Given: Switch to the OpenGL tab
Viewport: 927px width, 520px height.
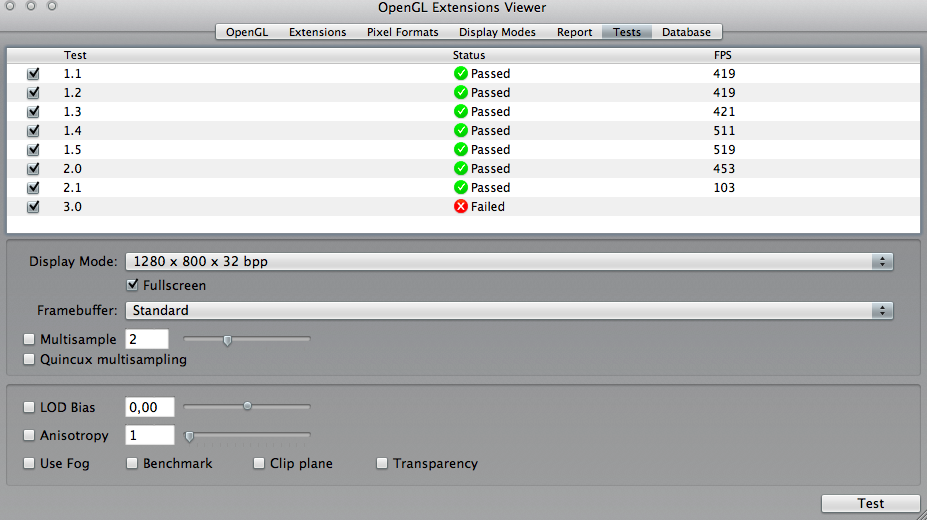Looking at the screenshot, I should (247, 32).
